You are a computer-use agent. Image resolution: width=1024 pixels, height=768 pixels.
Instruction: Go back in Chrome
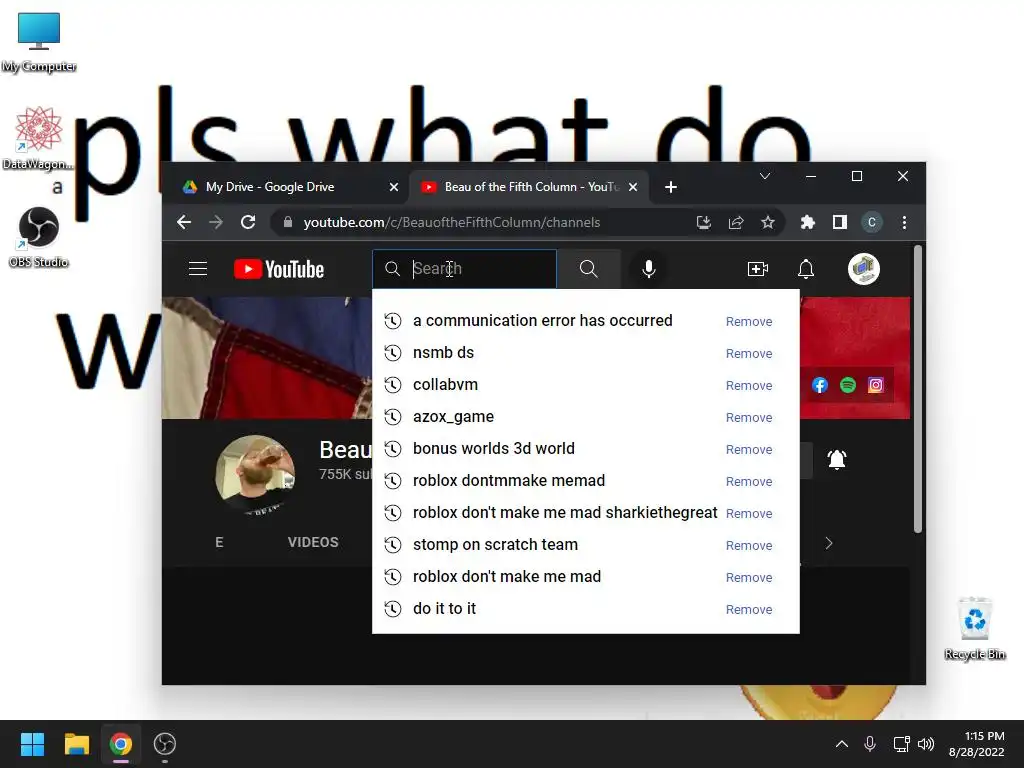pyautogui.click(x=184, y=222)
